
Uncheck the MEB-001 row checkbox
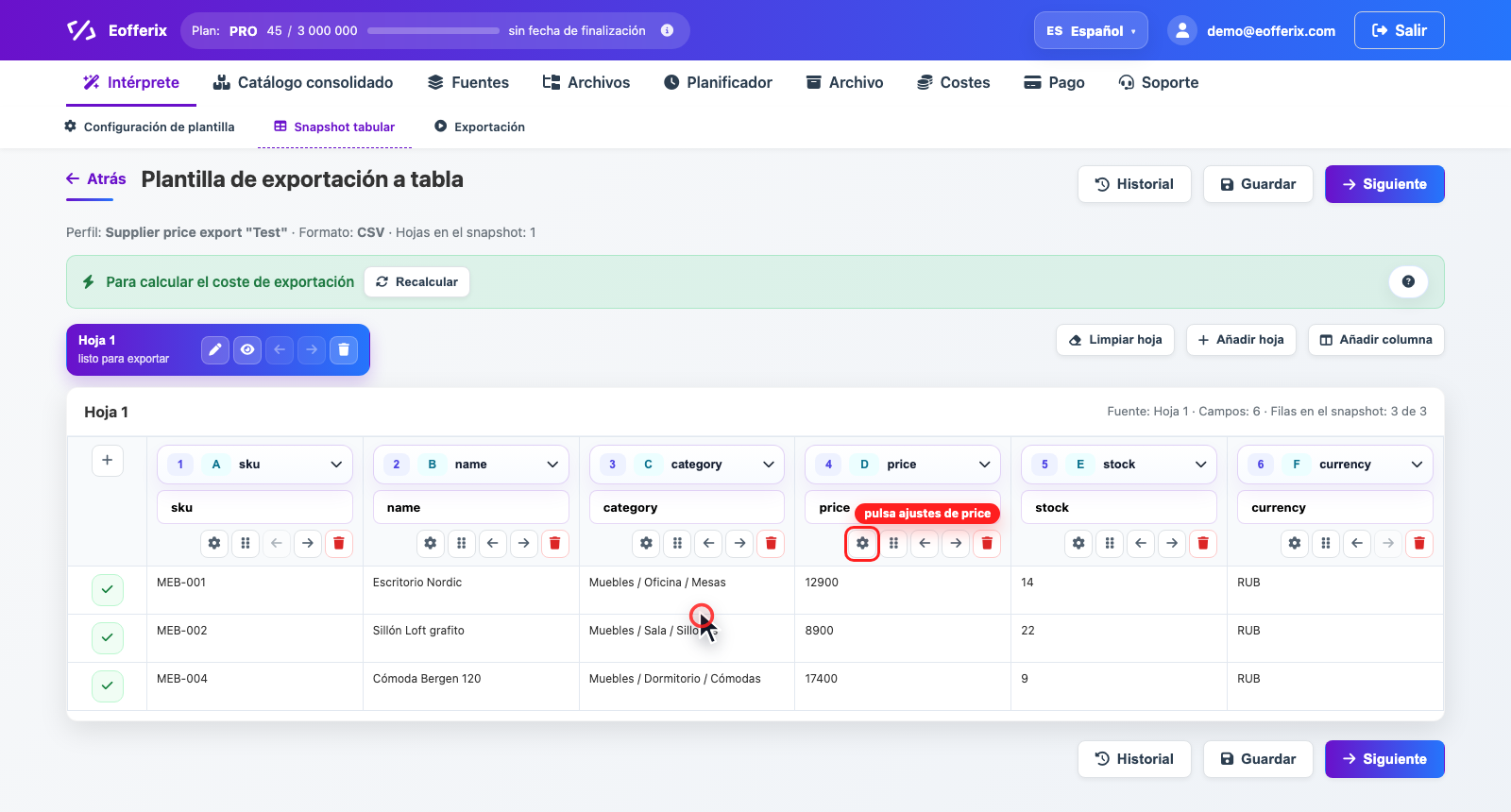[108, 589]
